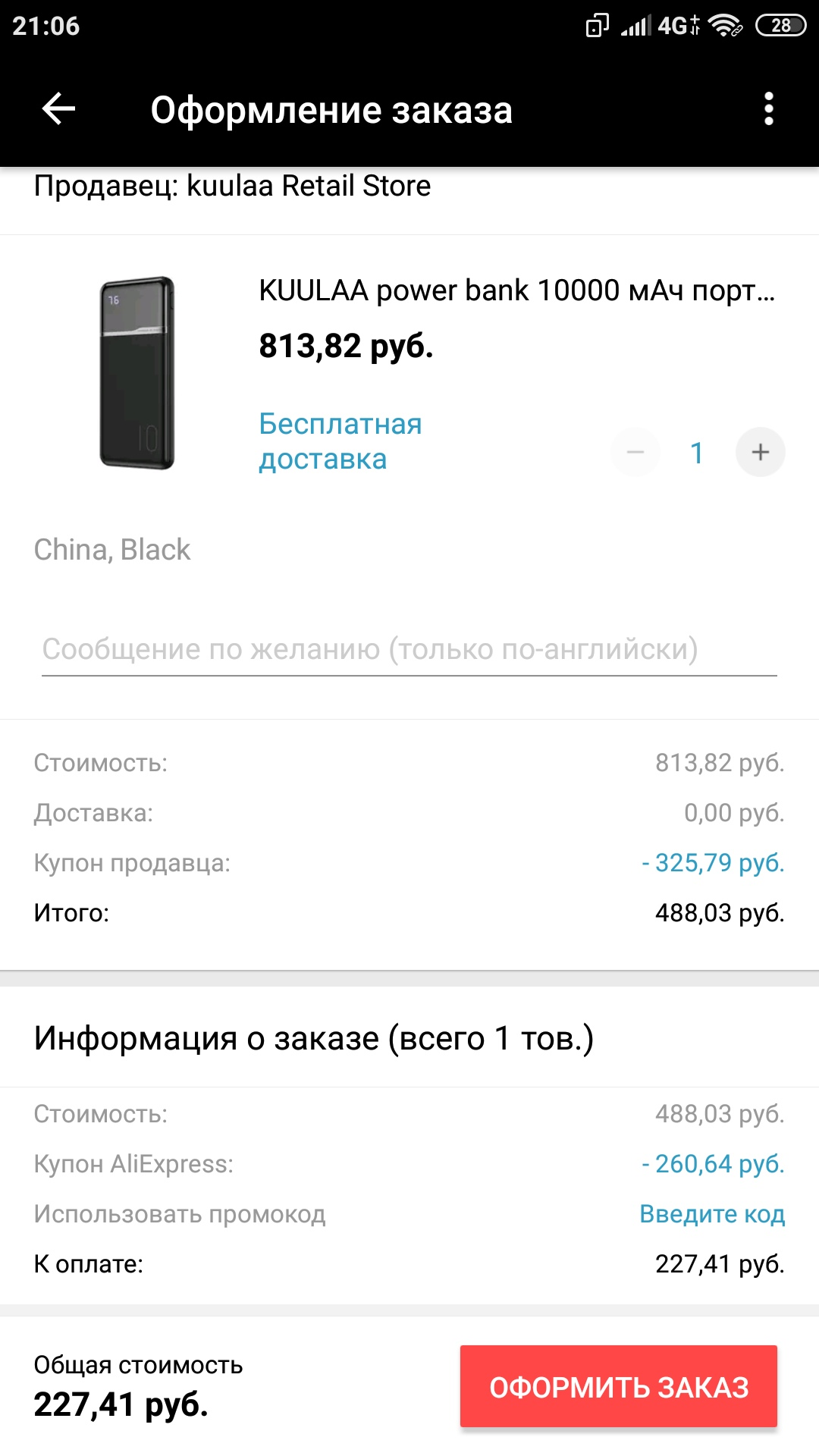Open the three-dot overflow menu
819x1456 pixels.
pos(769,109)
